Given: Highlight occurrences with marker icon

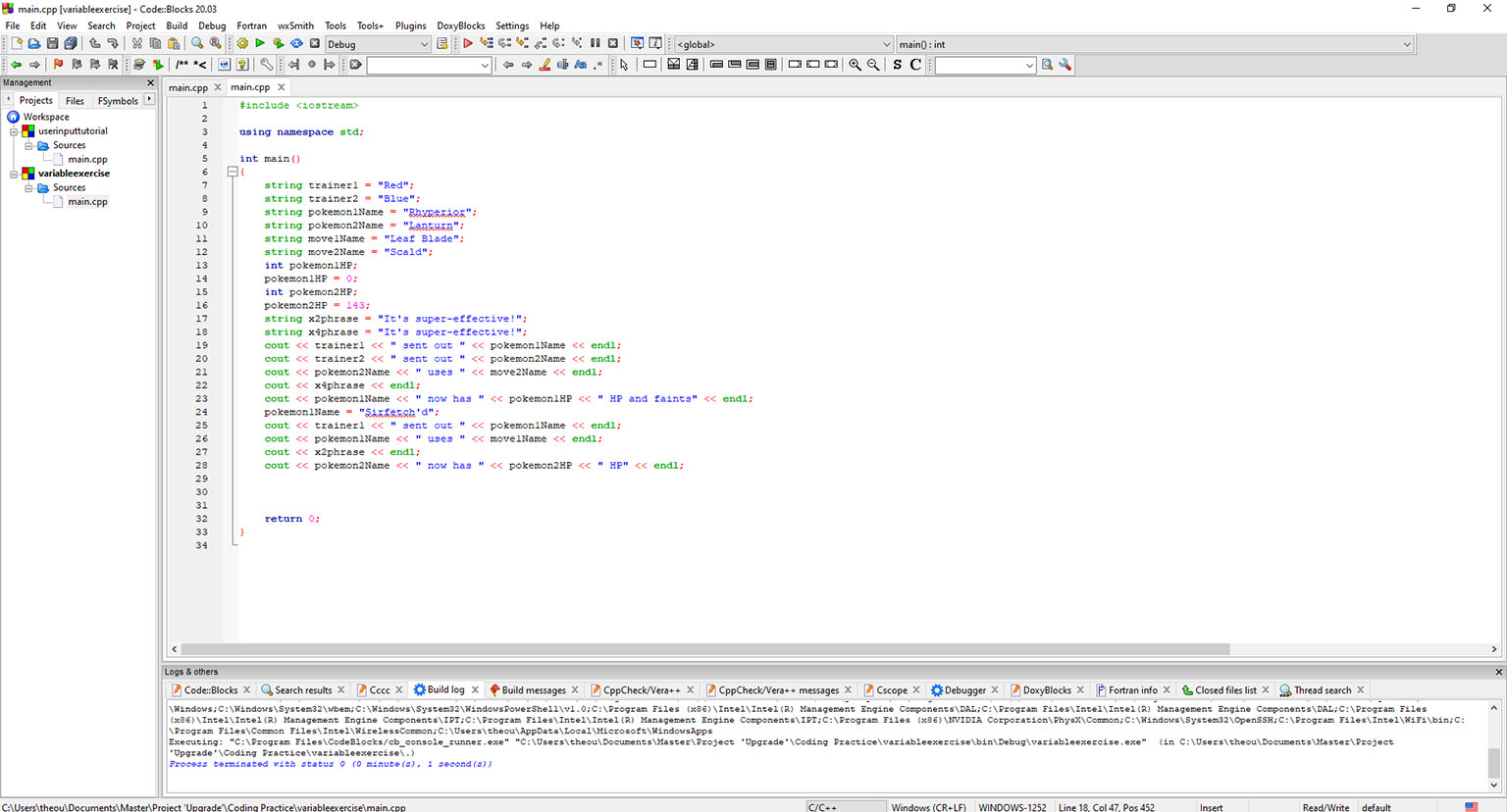Looking at the screenshot, I should (545, 65).
